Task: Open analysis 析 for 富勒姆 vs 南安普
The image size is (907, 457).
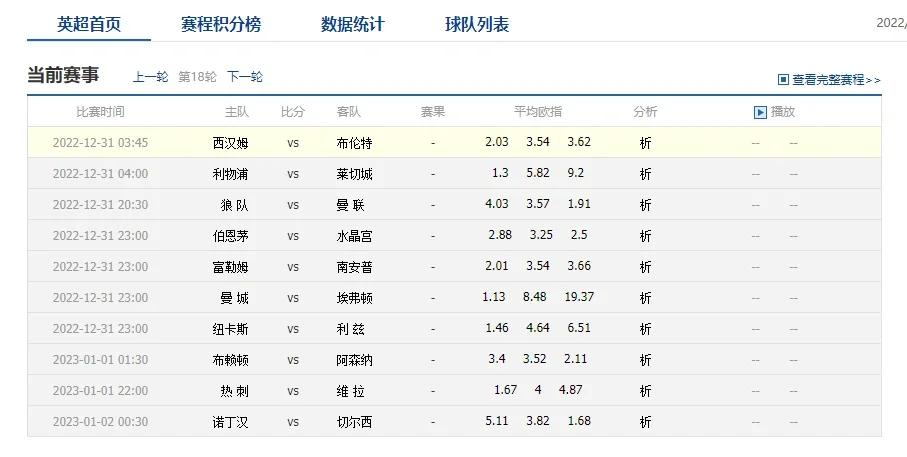Action: [646, 267]
